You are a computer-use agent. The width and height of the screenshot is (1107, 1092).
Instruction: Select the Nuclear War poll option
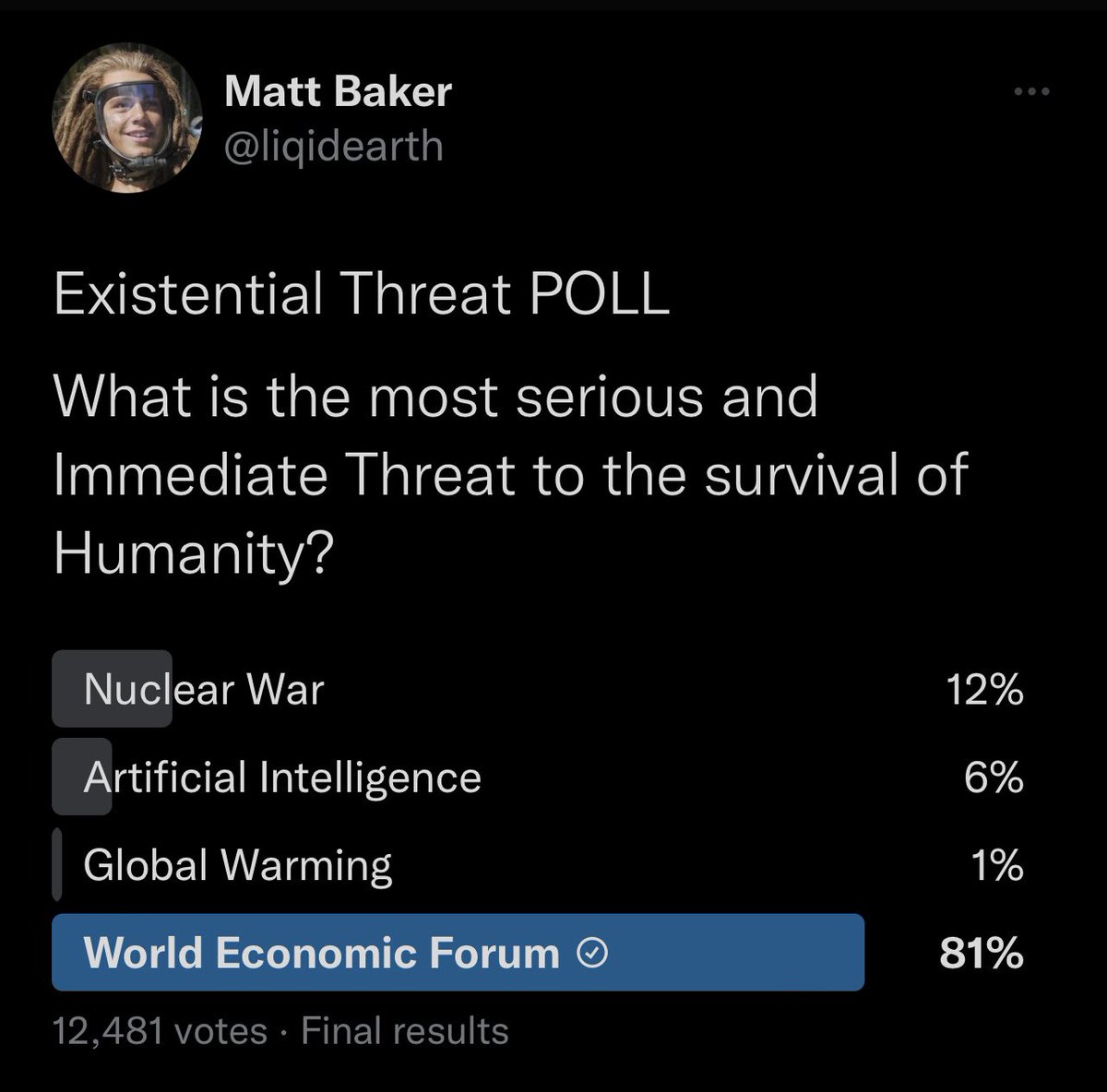pyautogui.click(x=538, y=689)
